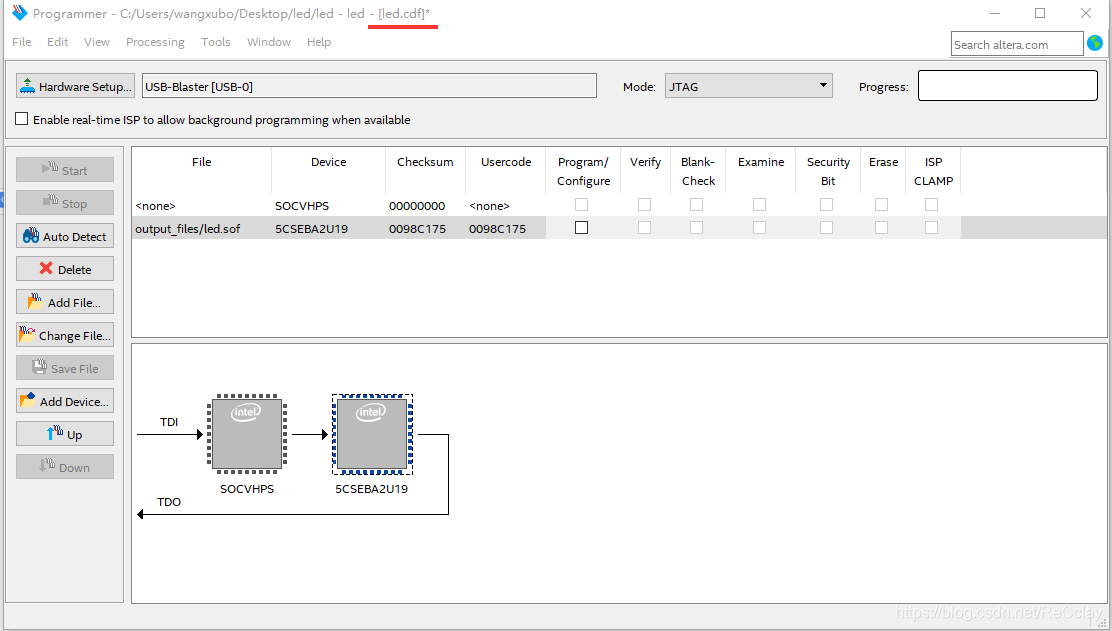
Task: Click checksum 00000000 cell
Action: (x=425, y=206)
